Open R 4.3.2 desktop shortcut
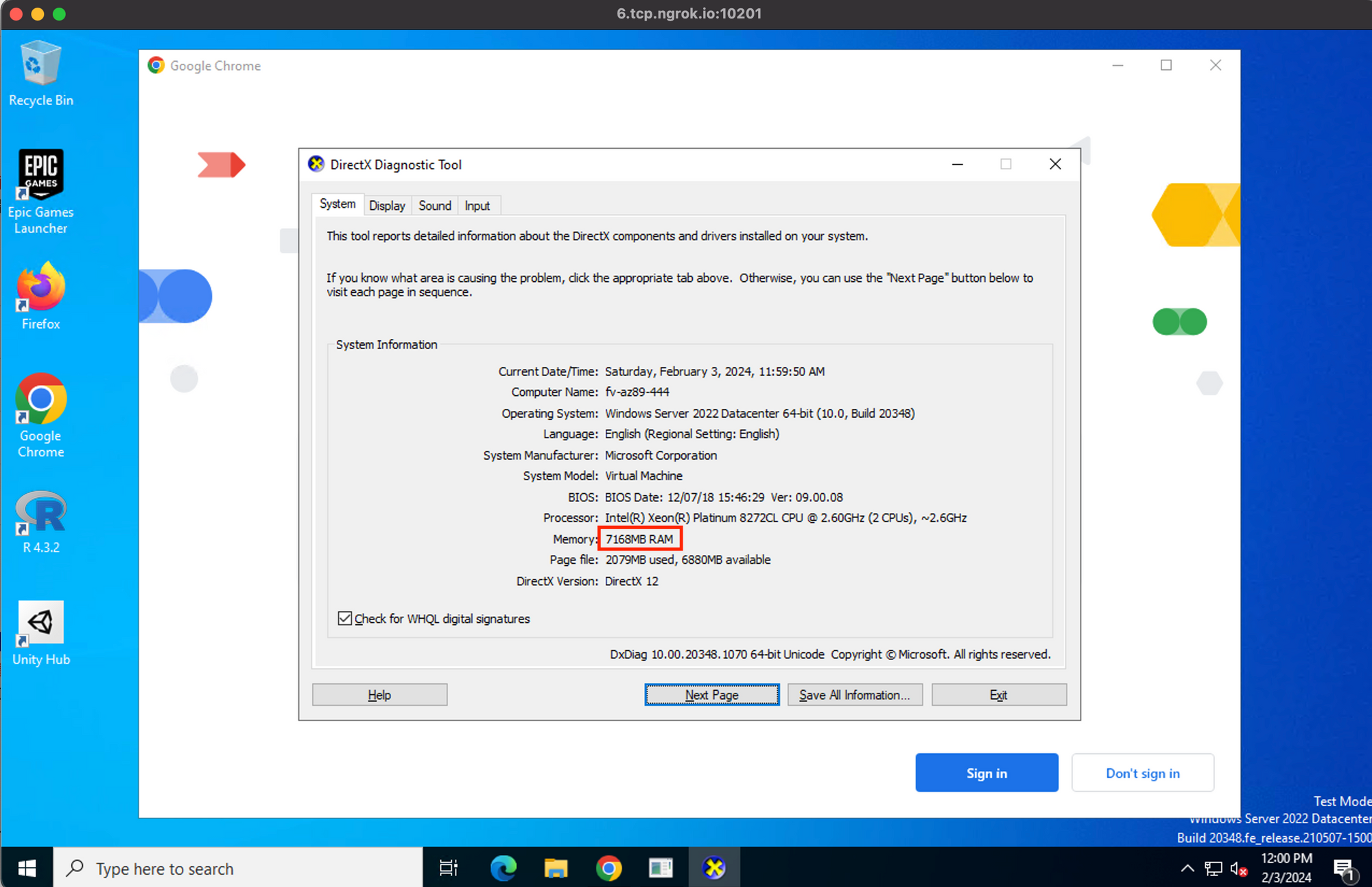Viewport: 1372px width, 887px height. [x=41, y=522]
